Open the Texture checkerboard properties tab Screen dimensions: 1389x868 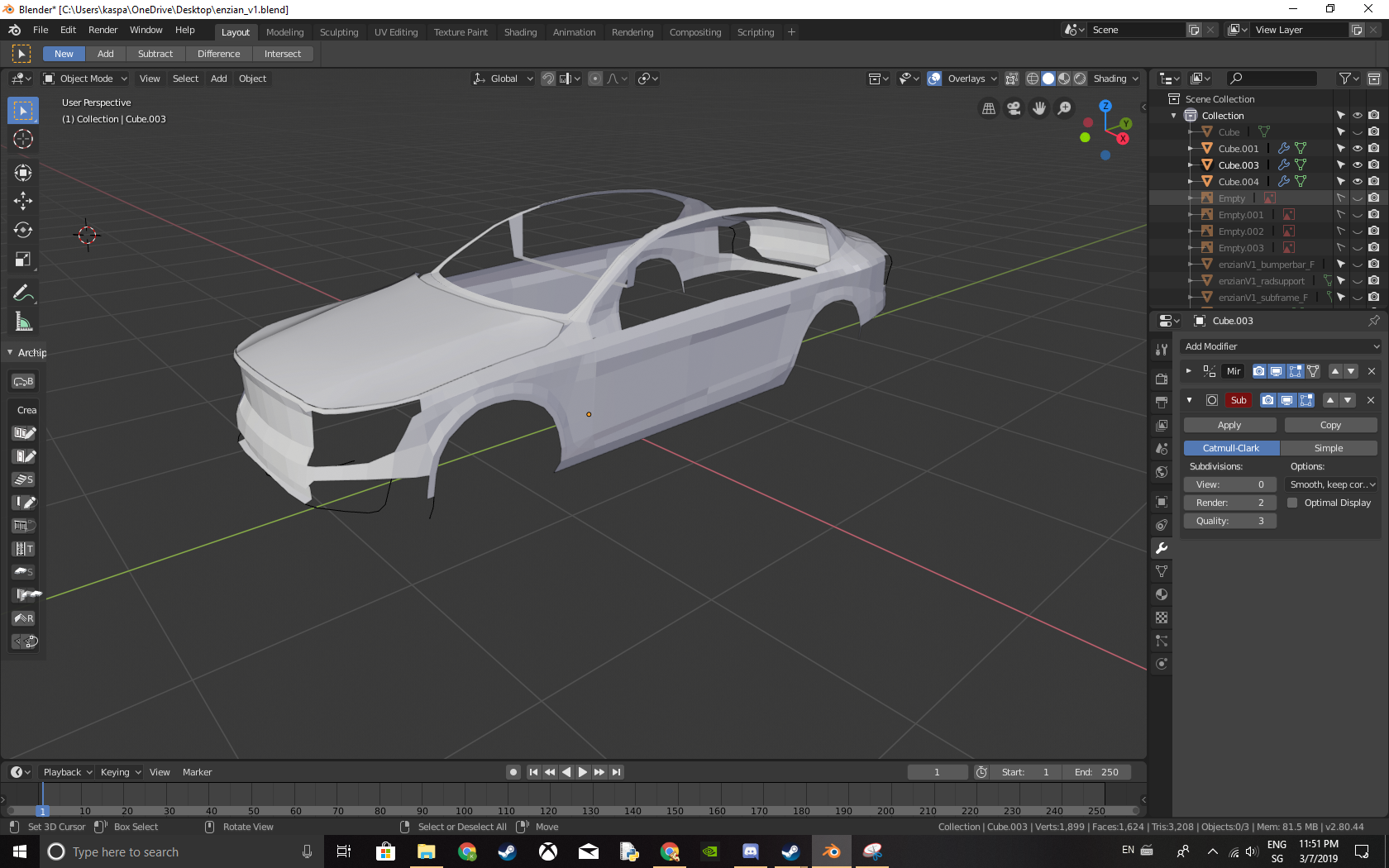(1162, 618)
